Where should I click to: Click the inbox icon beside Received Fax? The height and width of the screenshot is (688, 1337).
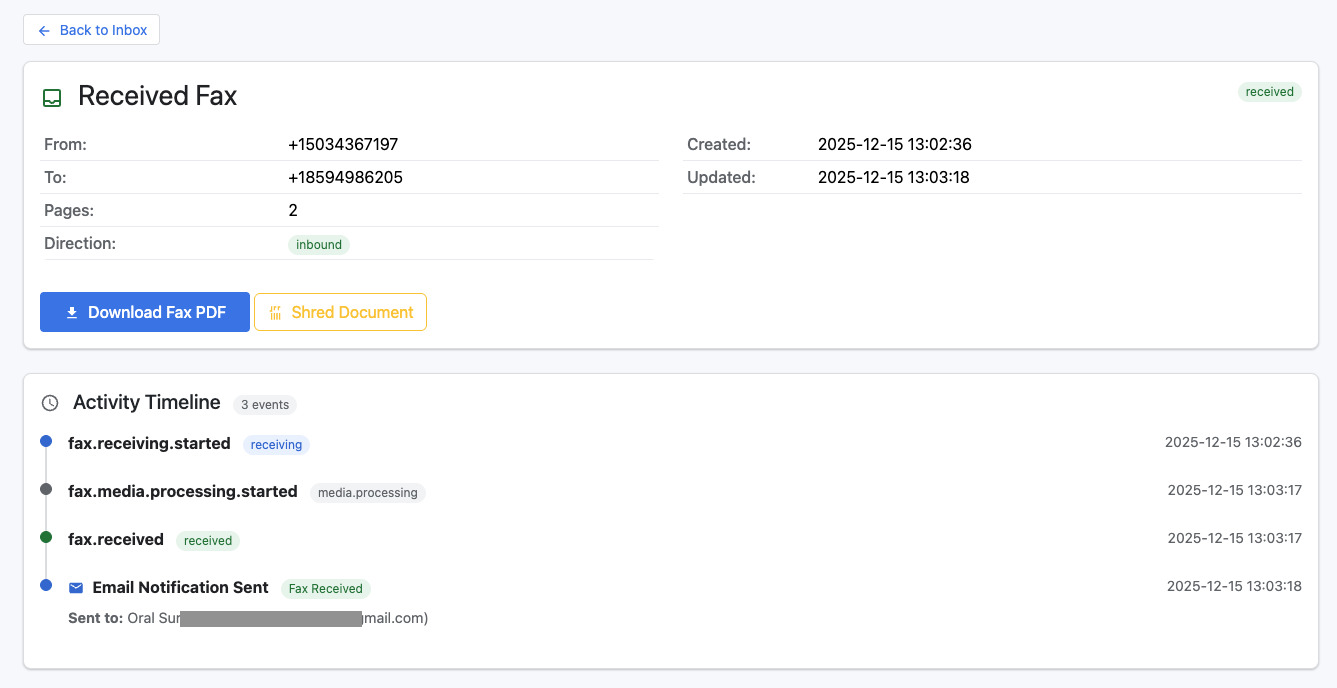click(52, 98)
